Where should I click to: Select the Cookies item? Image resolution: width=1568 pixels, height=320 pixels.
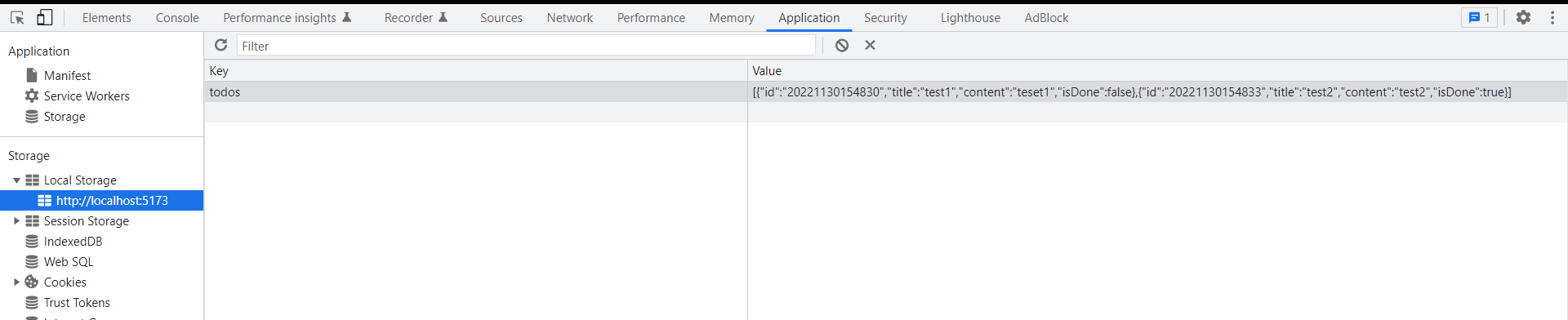(65, 282)
